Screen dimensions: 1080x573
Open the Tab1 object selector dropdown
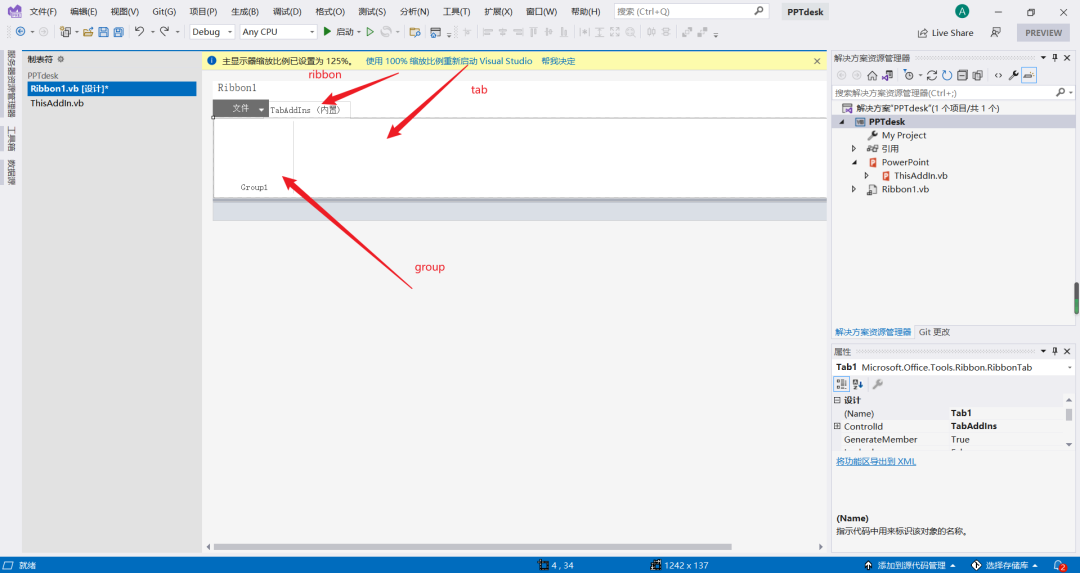(x=1069, y=368)
